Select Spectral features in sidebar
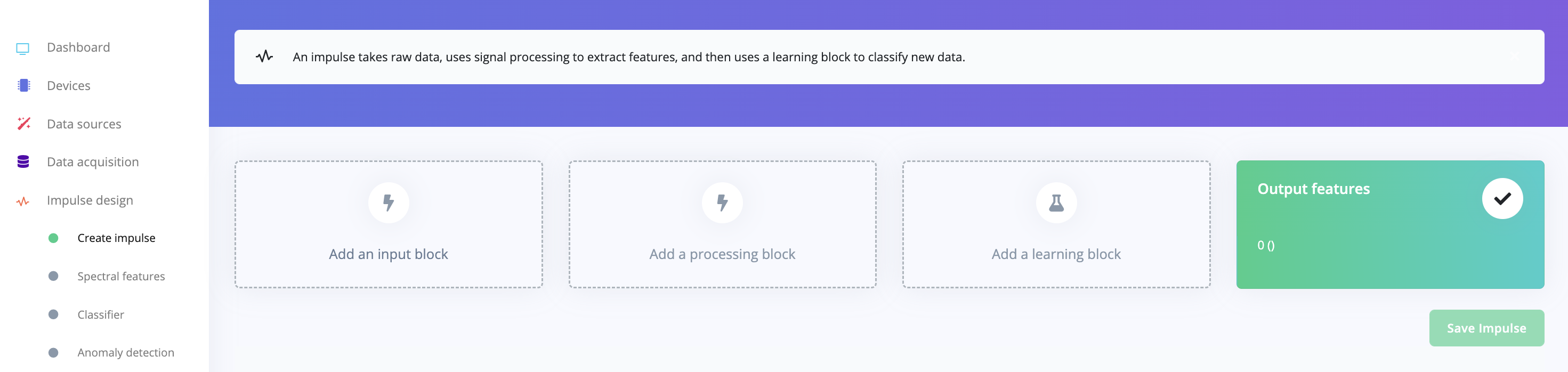The height and width of the screenshot is (372, 1568). tap(121, 277)
